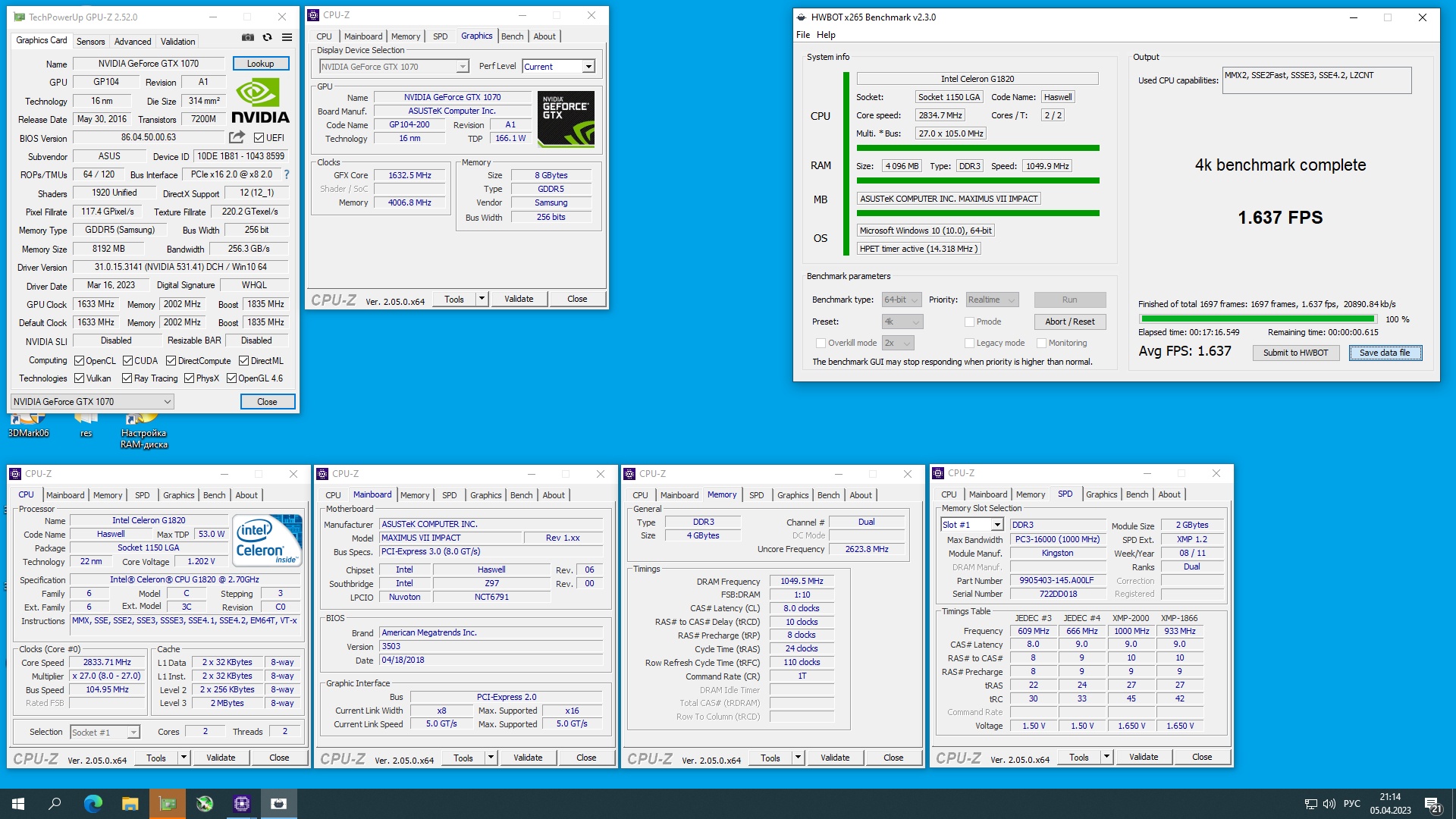
Task: Switch to HWBOT x265 Benchmark taskbar icon
Action: pos(278,804)
